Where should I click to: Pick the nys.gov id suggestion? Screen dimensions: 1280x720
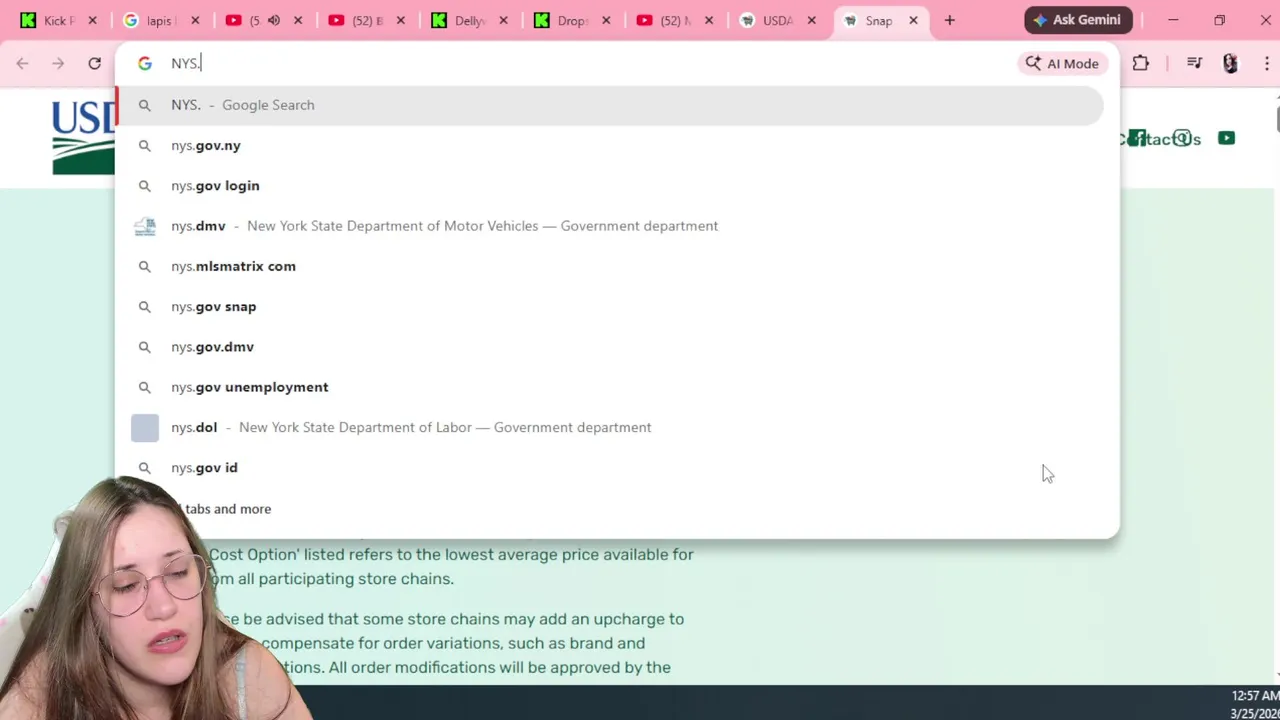610,468
